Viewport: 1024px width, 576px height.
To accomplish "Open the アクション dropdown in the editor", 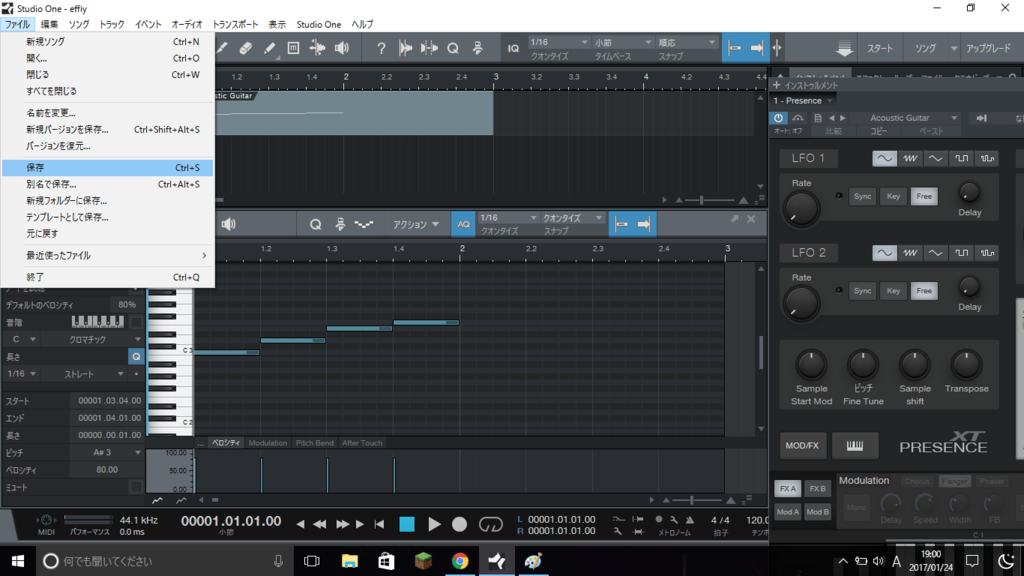I will pyautogui.click(x=416, y=224).
